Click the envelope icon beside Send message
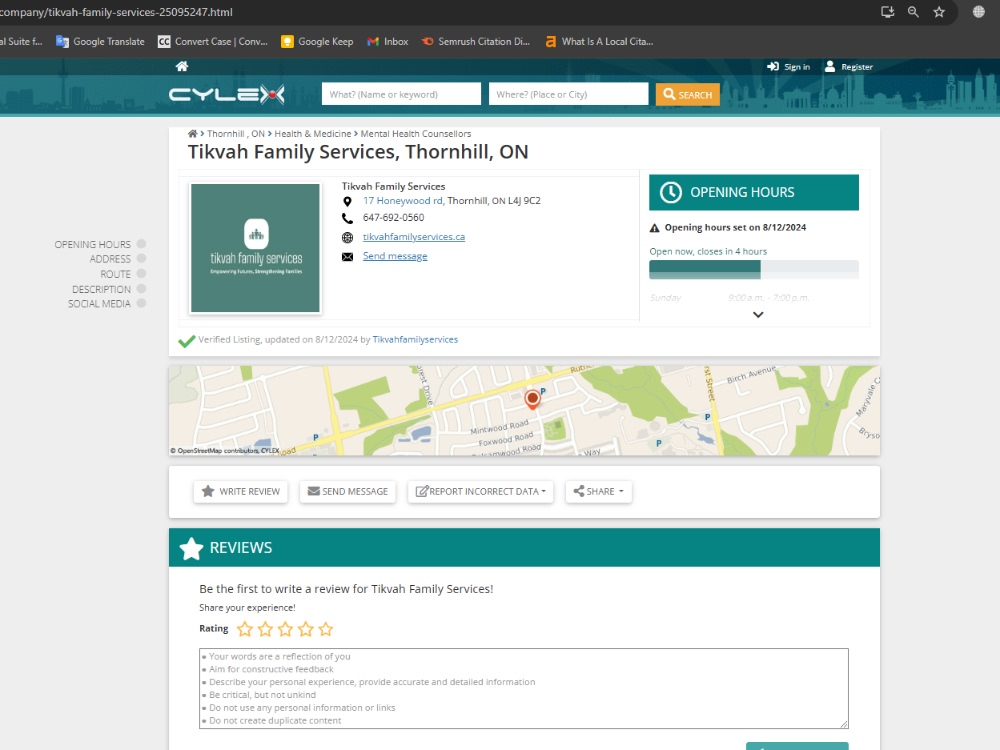This screenshot has height=750, width=1000. pos(347,257)
